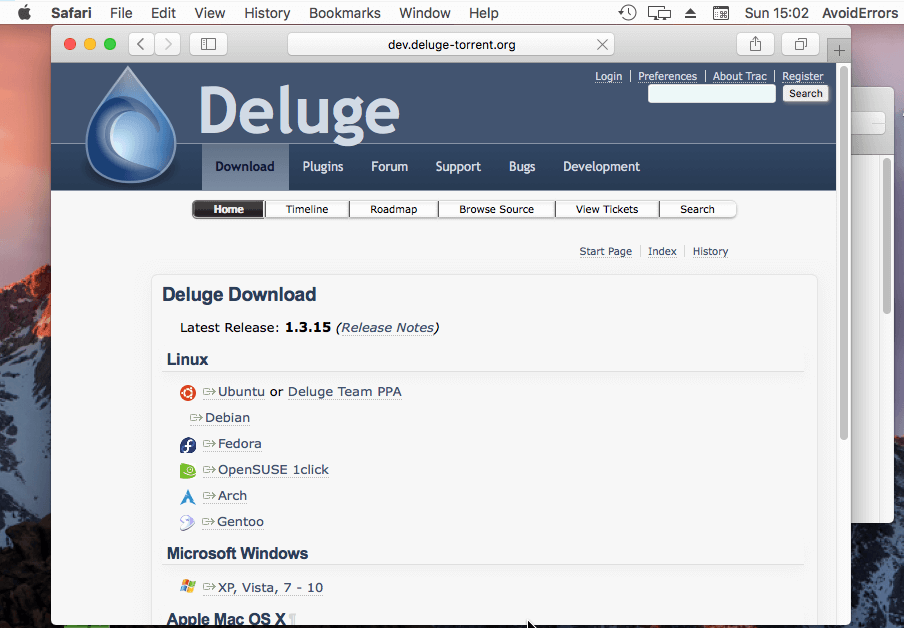Click the Fedora distribution icon

point(187,445)
